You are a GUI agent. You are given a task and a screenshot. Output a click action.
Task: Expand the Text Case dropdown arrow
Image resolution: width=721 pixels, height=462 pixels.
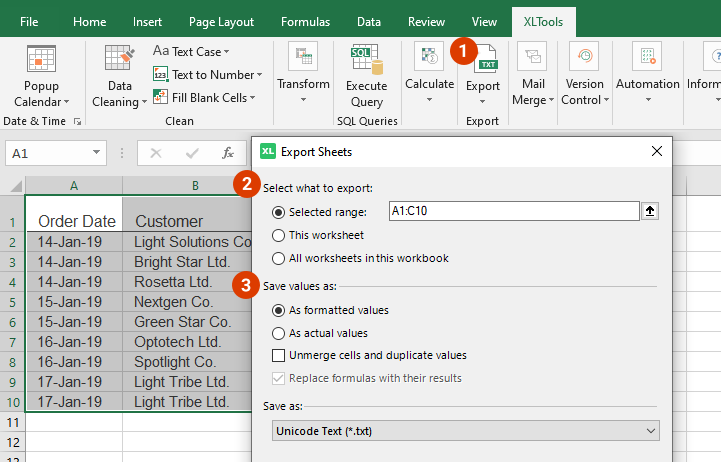(x=227, y=52)
